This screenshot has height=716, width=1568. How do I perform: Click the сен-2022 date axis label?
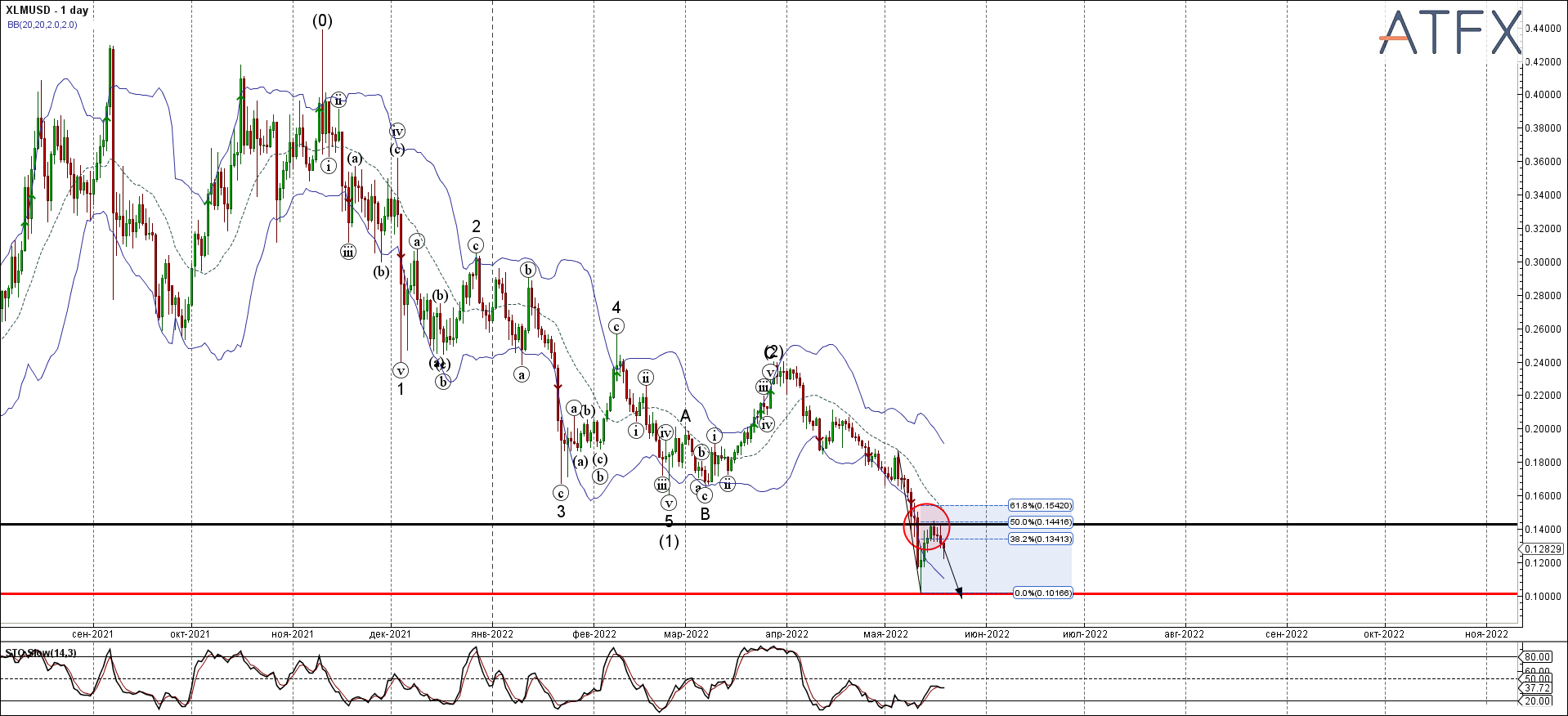click(x=1287, y=634)
